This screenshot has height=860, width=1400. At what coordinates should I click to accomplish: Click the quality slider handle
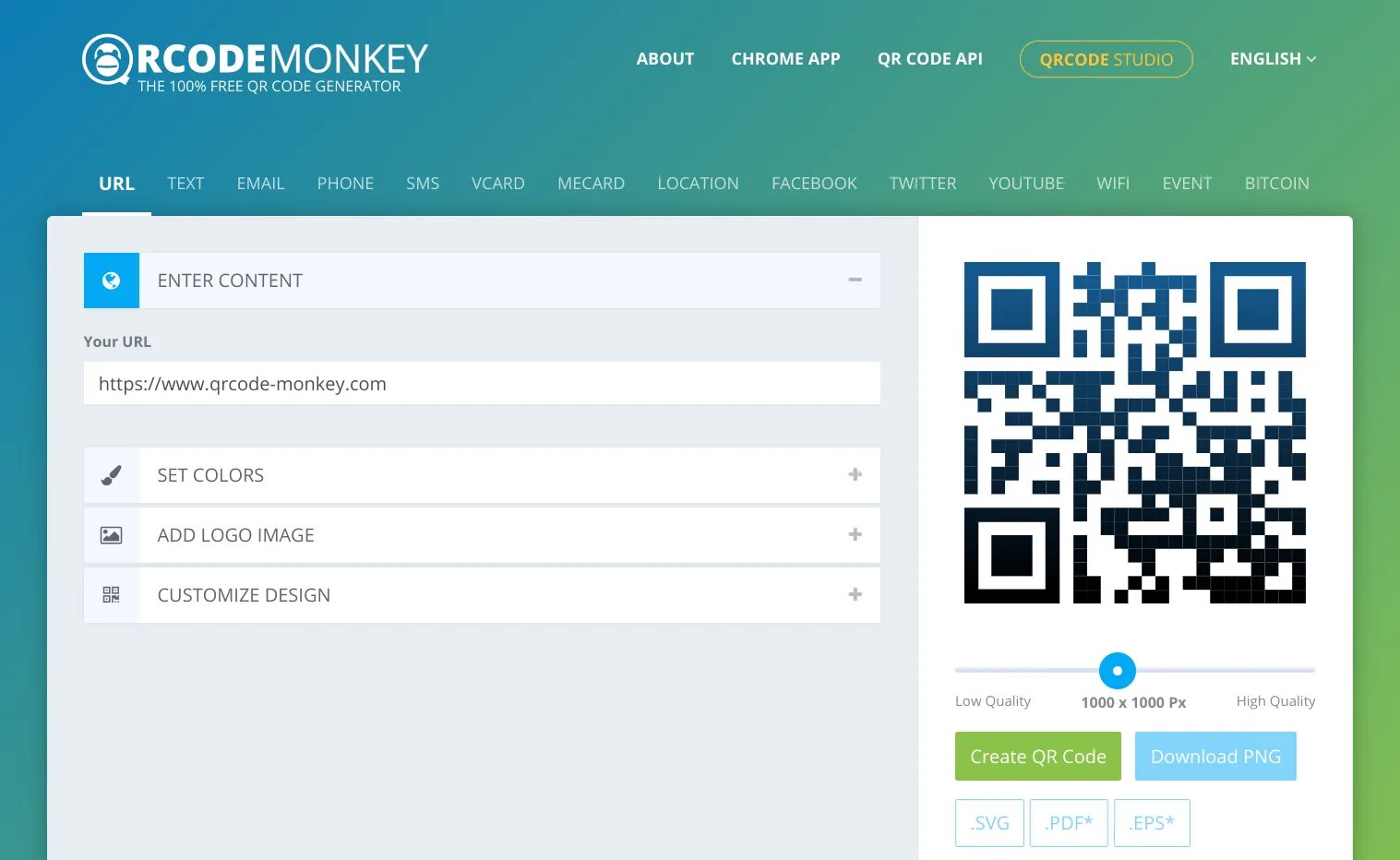coord(1118,671)
